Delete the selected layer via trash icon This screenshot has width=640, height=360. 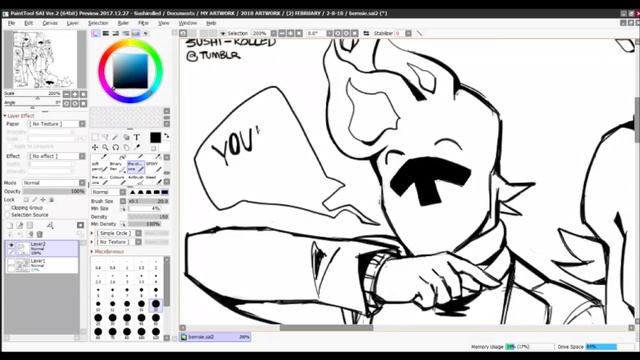click(x=40, y=234)
